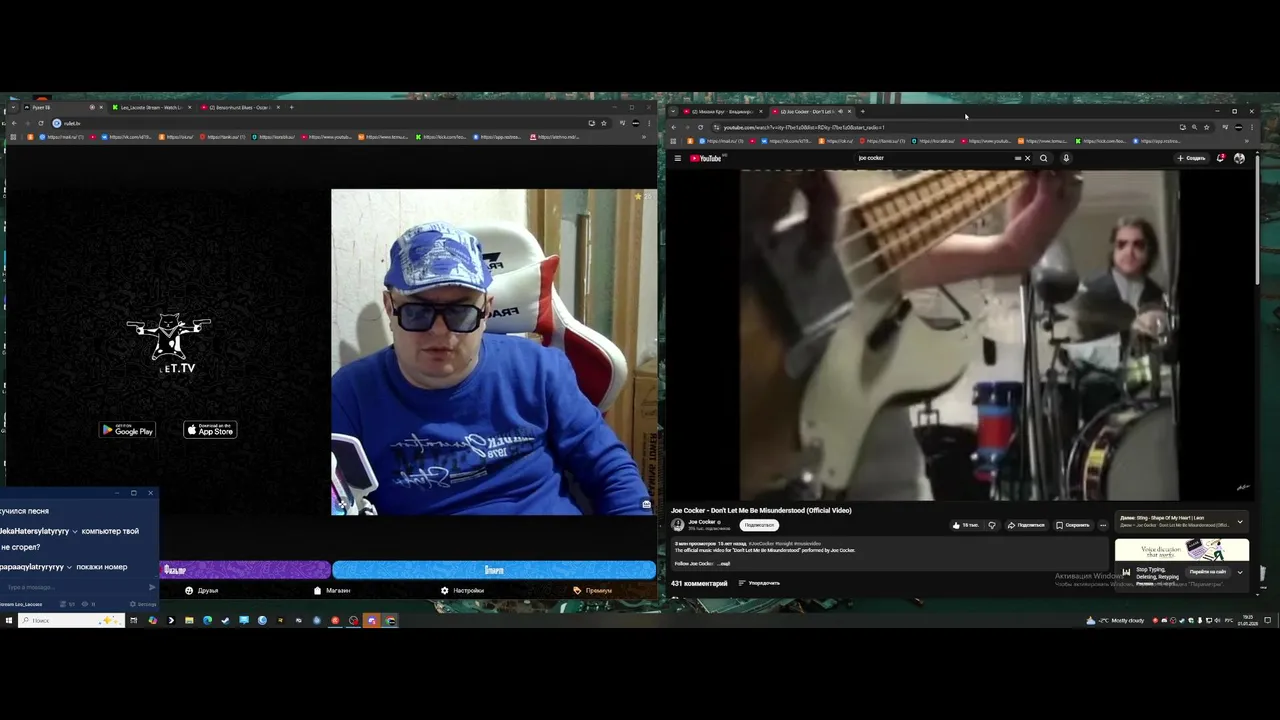Open the comments sort dropdown

point(759,583)
